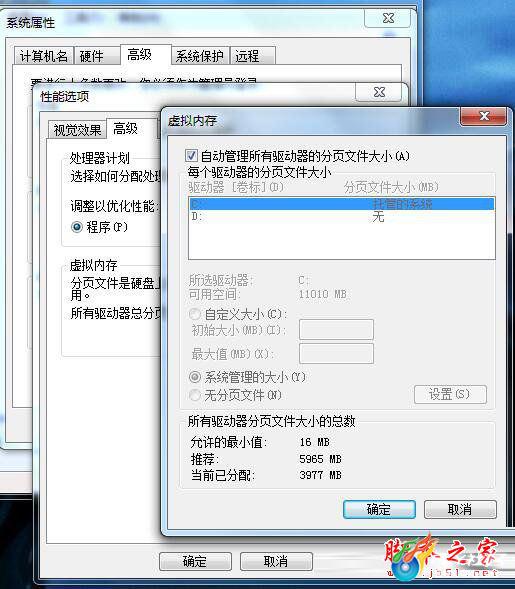Screen dimensions: 515x589
Task: Click the 最大值 input field
Action: tap(336, 353)
